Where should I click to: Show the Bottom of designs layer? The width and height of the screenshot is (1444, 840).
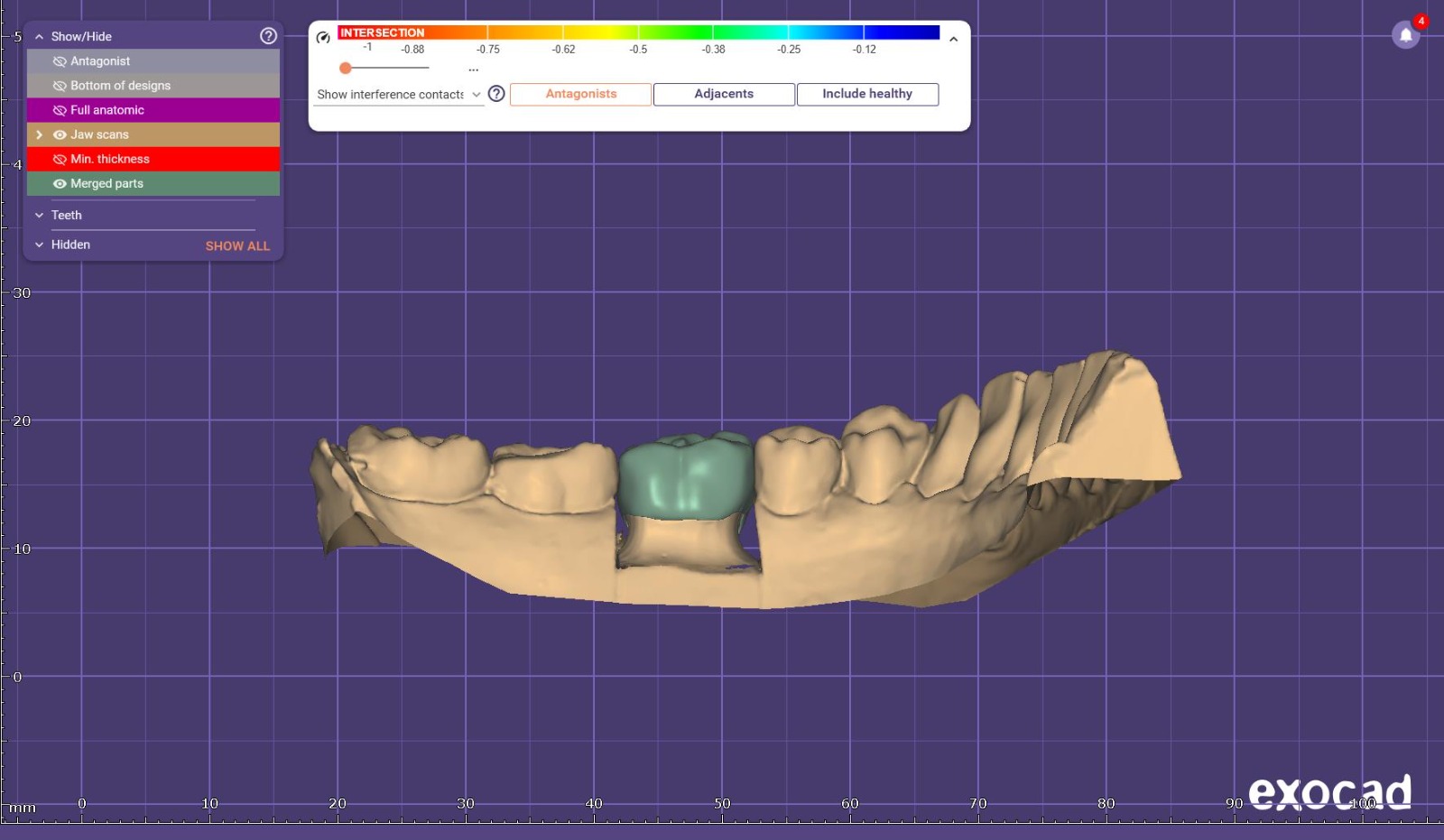pos(60,86)
